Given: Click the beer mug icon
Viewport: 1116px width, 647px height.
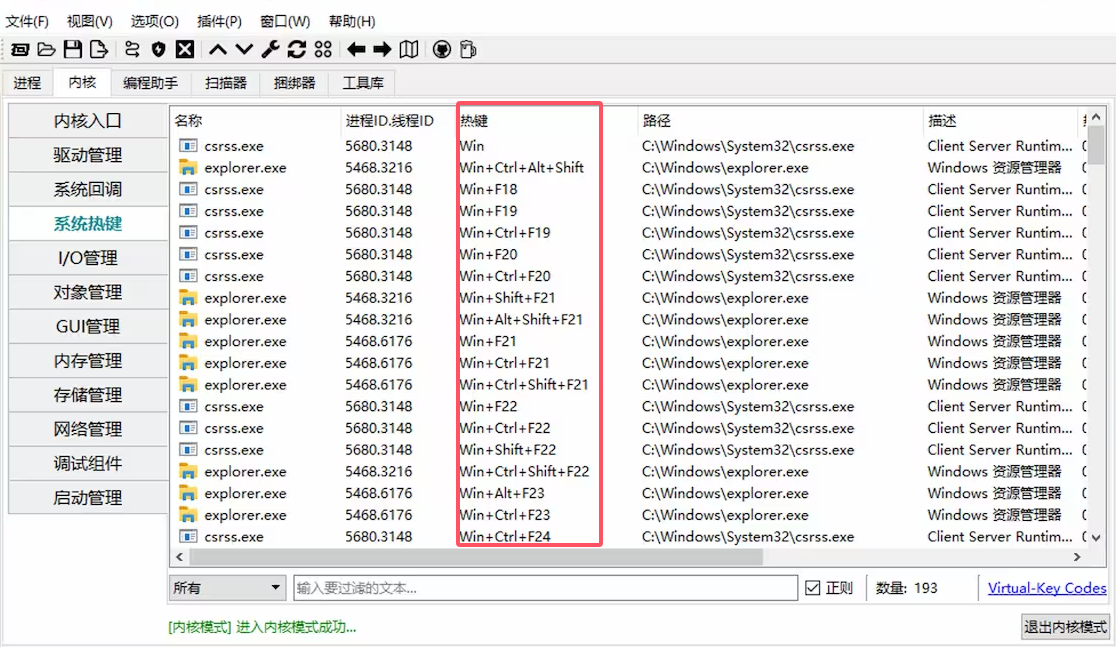Looking at the screenshot, I should 467,49.
